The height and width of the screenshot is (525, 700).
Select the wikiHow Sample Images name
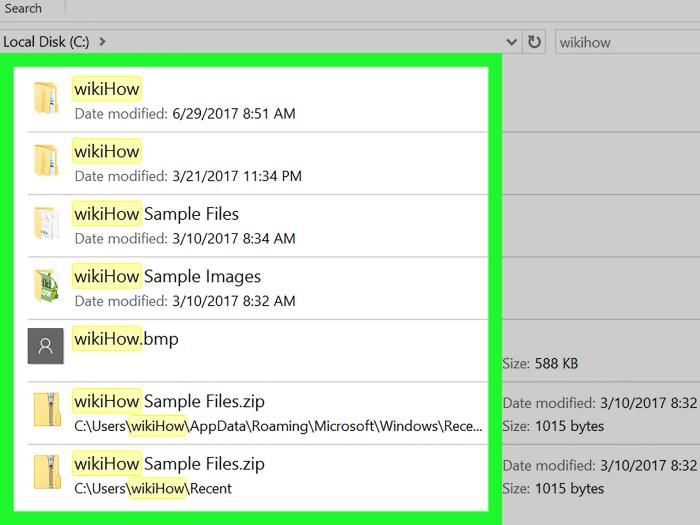pos(167,276)
